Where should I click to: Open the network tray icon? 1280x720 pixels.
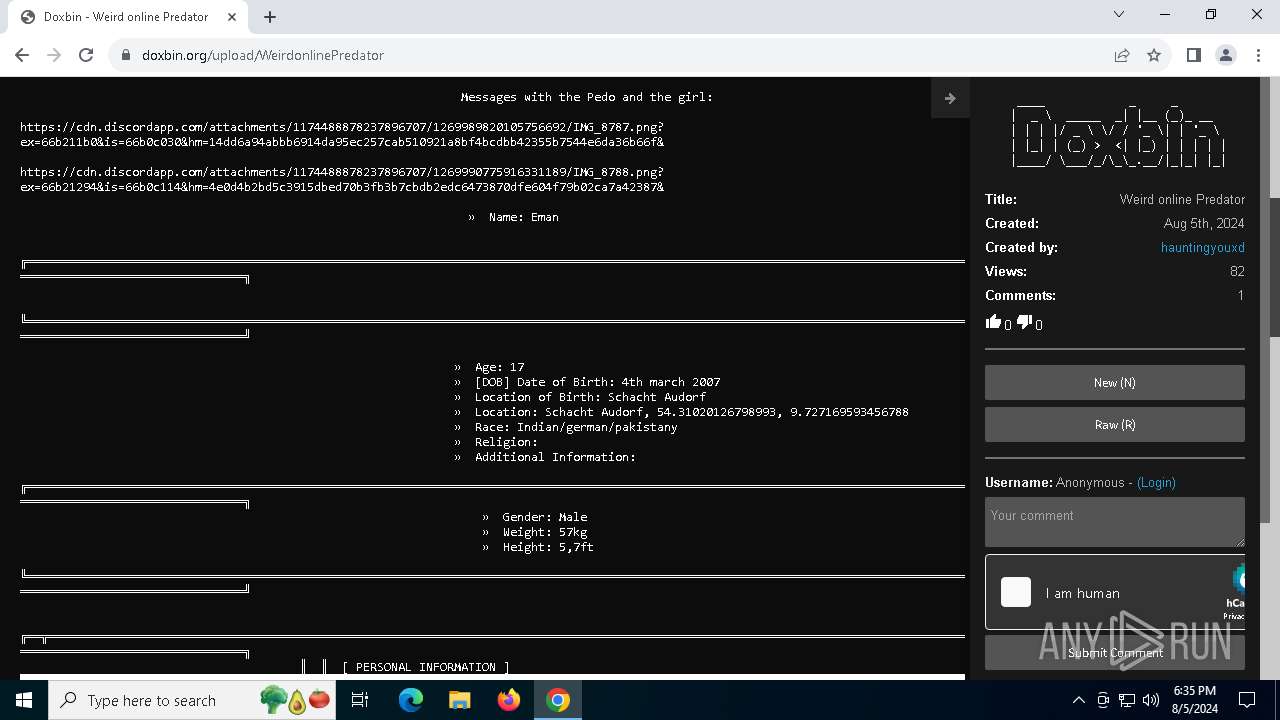point(1127,700)
